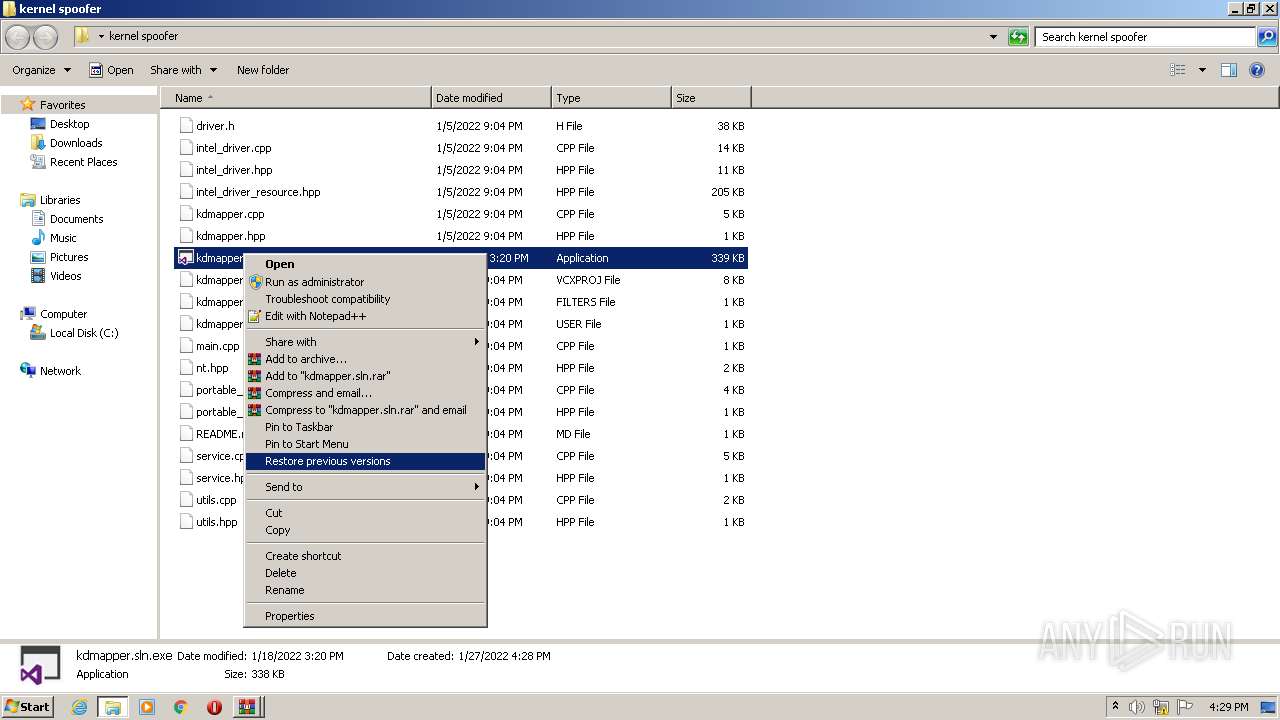Launch Google Chrome from the taskbar

click(180, 707)
